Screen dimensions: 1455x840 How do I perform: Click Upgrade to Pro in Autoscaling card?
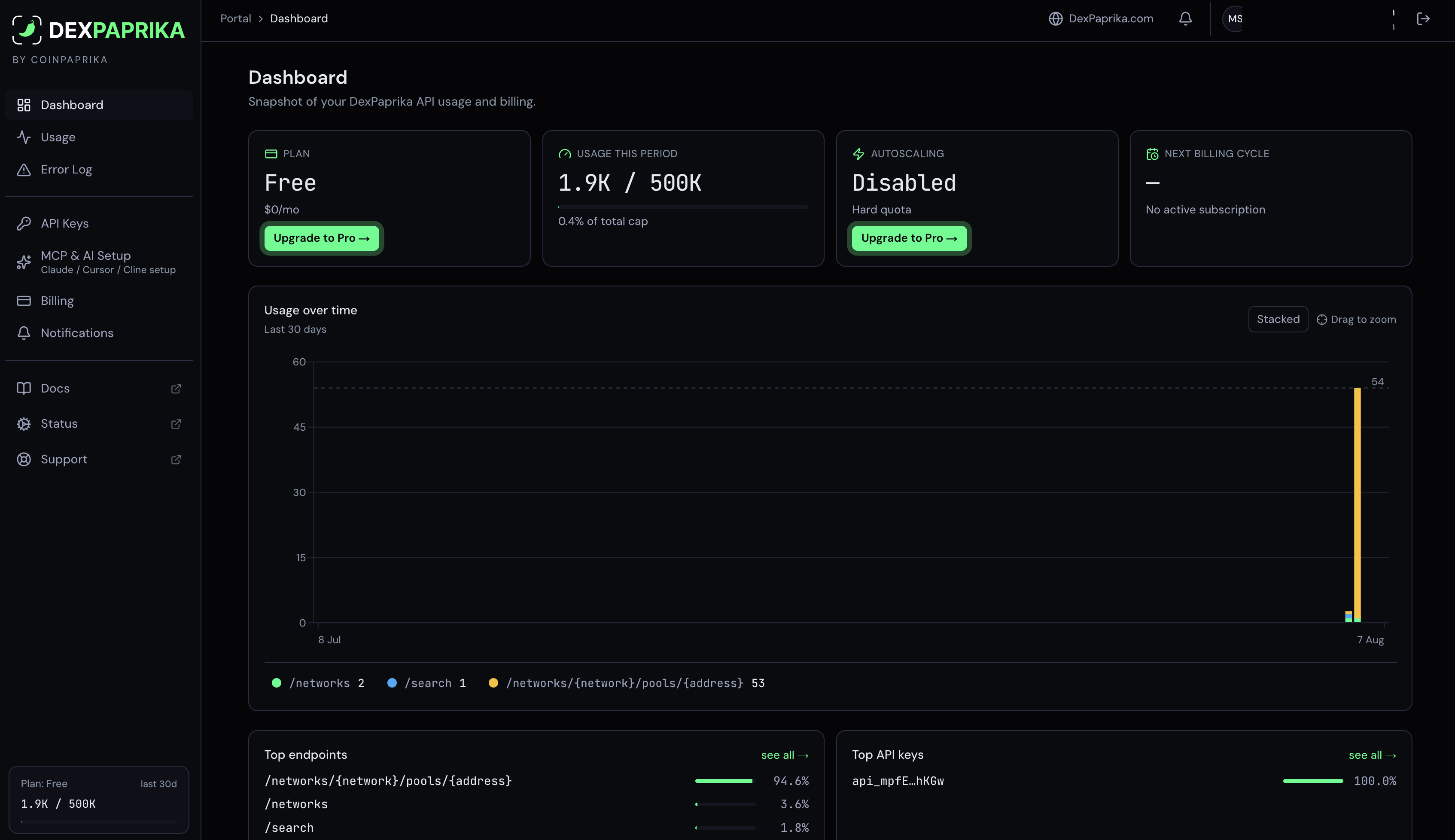pos(909,238)
